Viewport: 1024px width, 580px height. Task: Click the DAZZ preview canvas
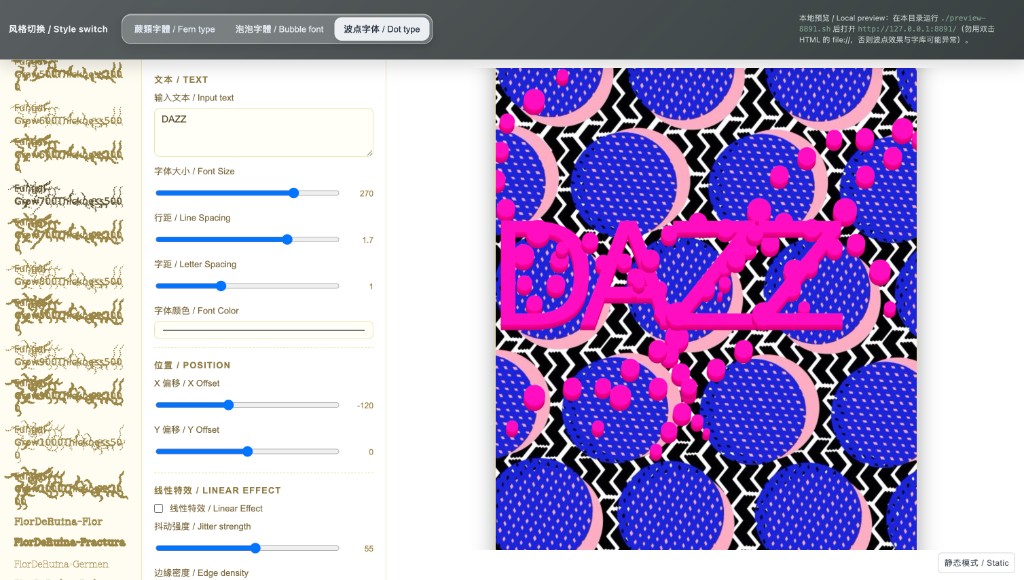[705, 308]
